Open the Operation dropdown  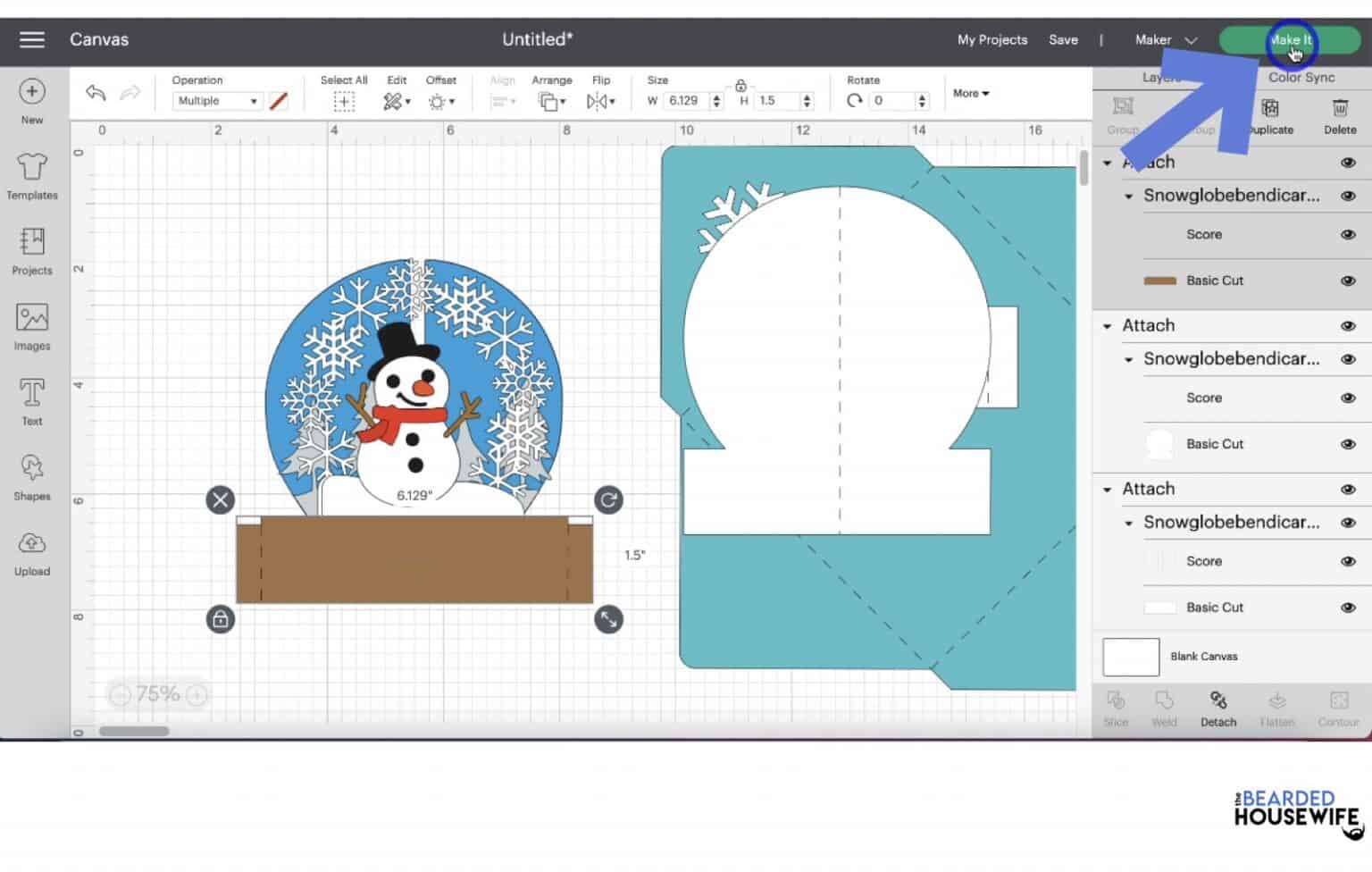[216, 100]
